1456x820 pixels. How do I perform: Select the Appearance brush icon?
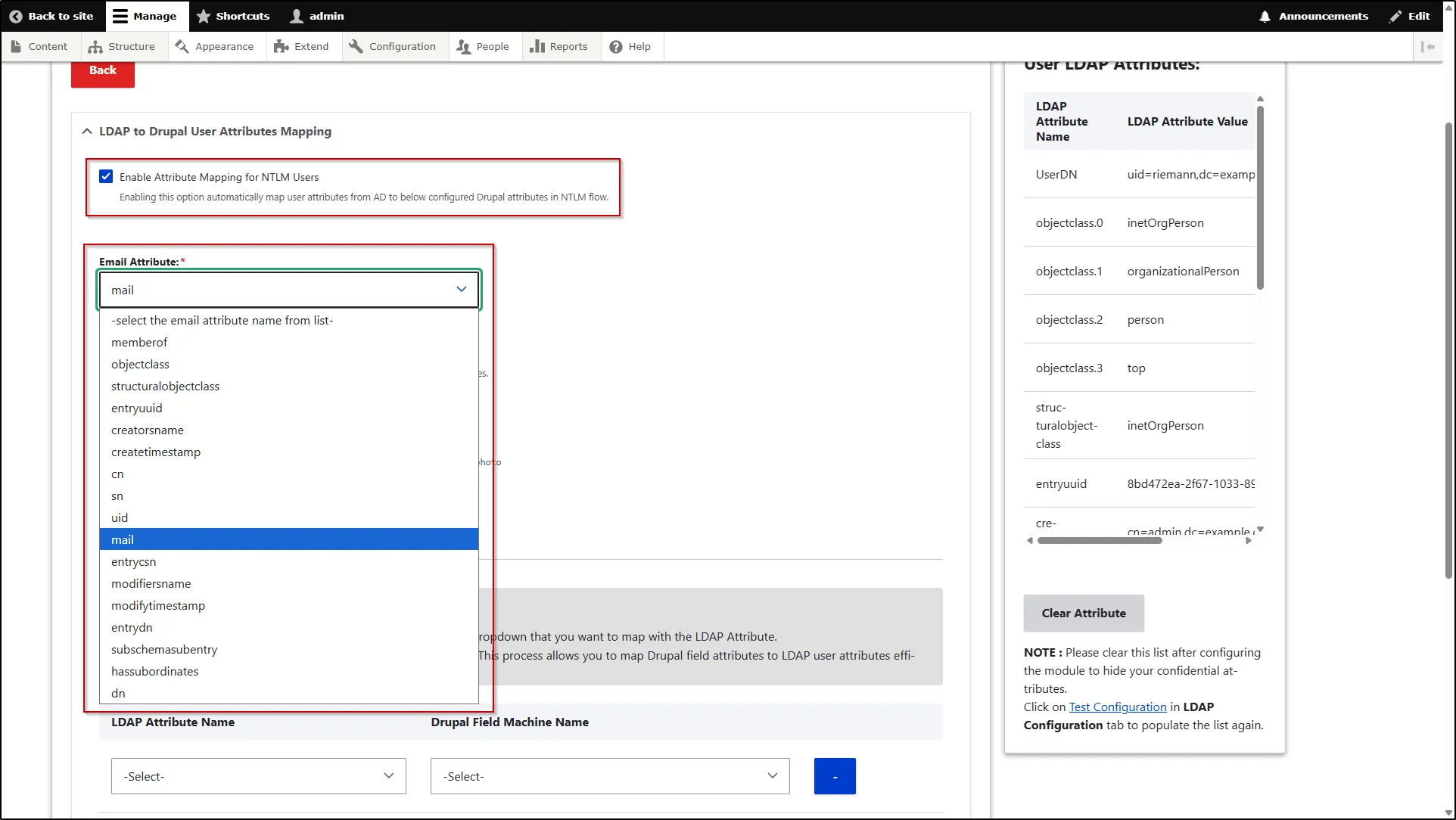(182, 46)
